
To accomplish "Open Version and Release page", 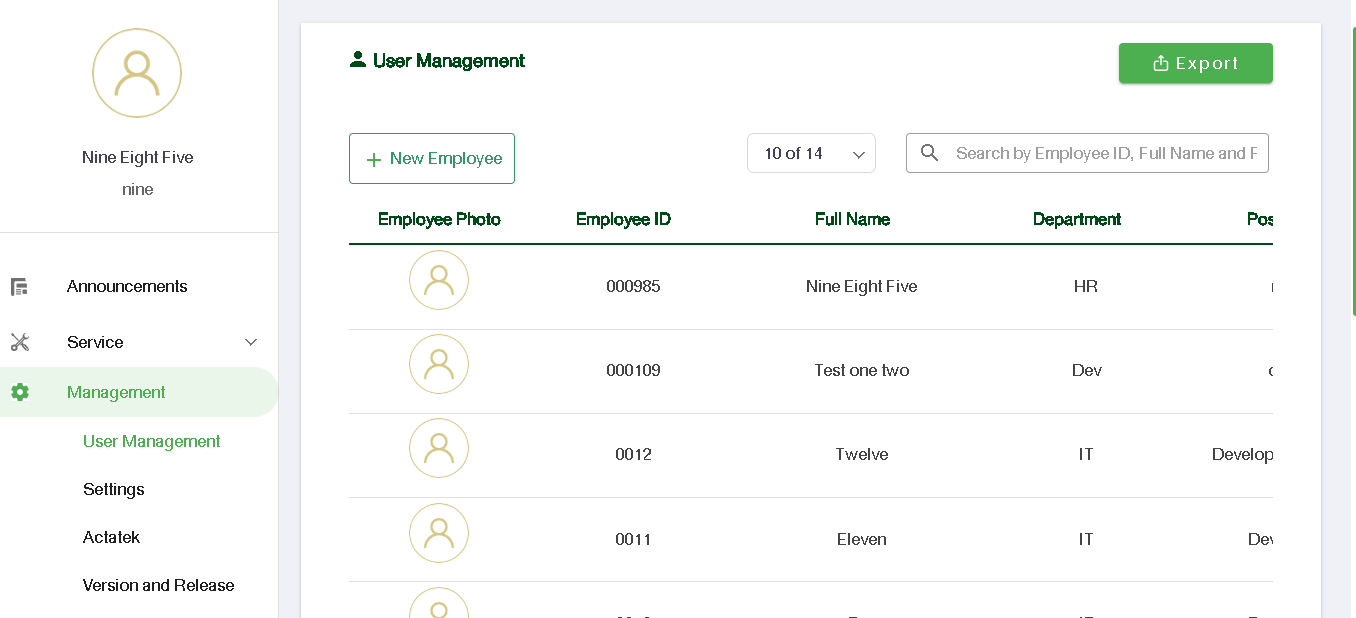I will (158, 585).
